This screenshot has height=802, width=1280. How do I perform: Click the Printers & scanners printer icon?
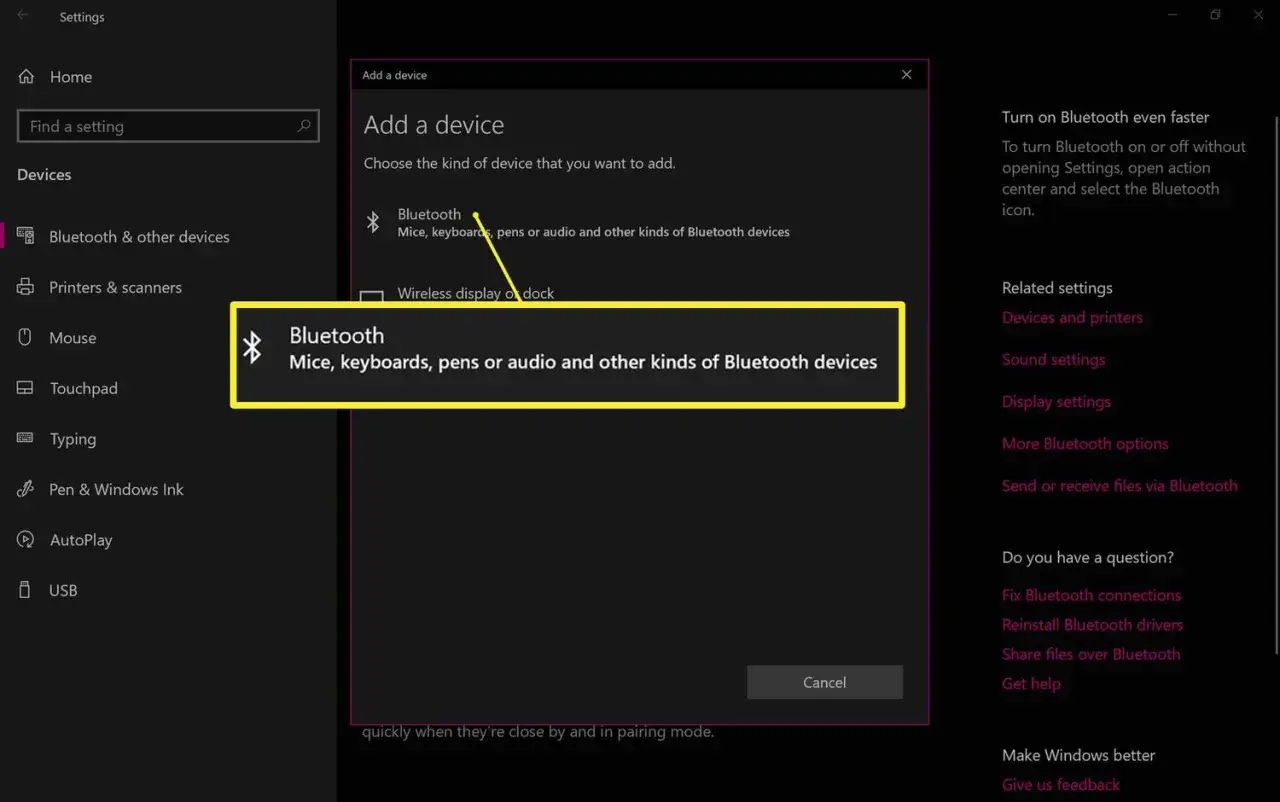[x=26, y=287]
